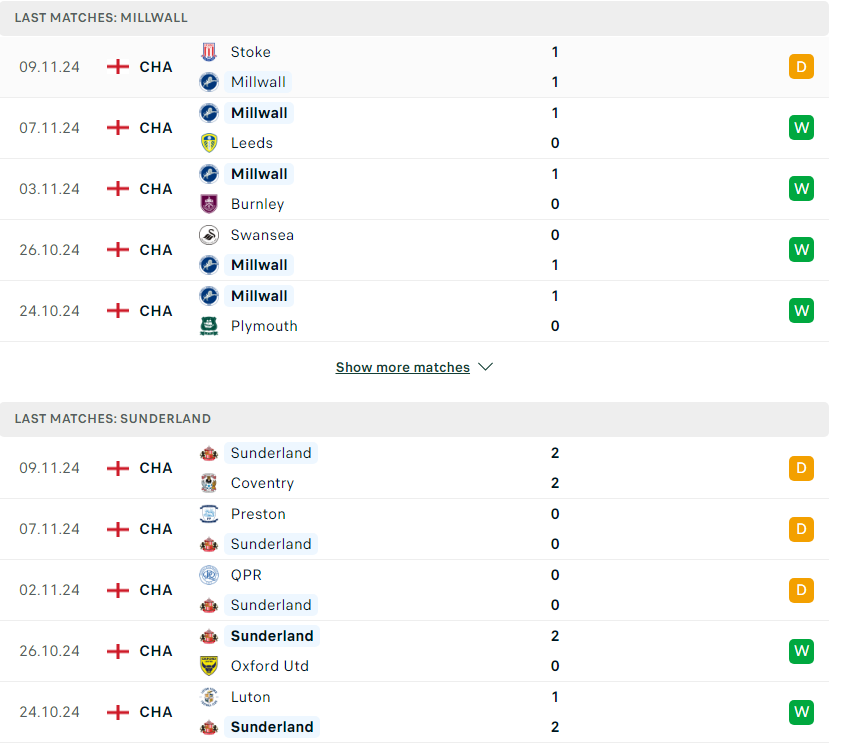
Task: Click the Plymouth club crest icon
Action: (x=209, y=326)
